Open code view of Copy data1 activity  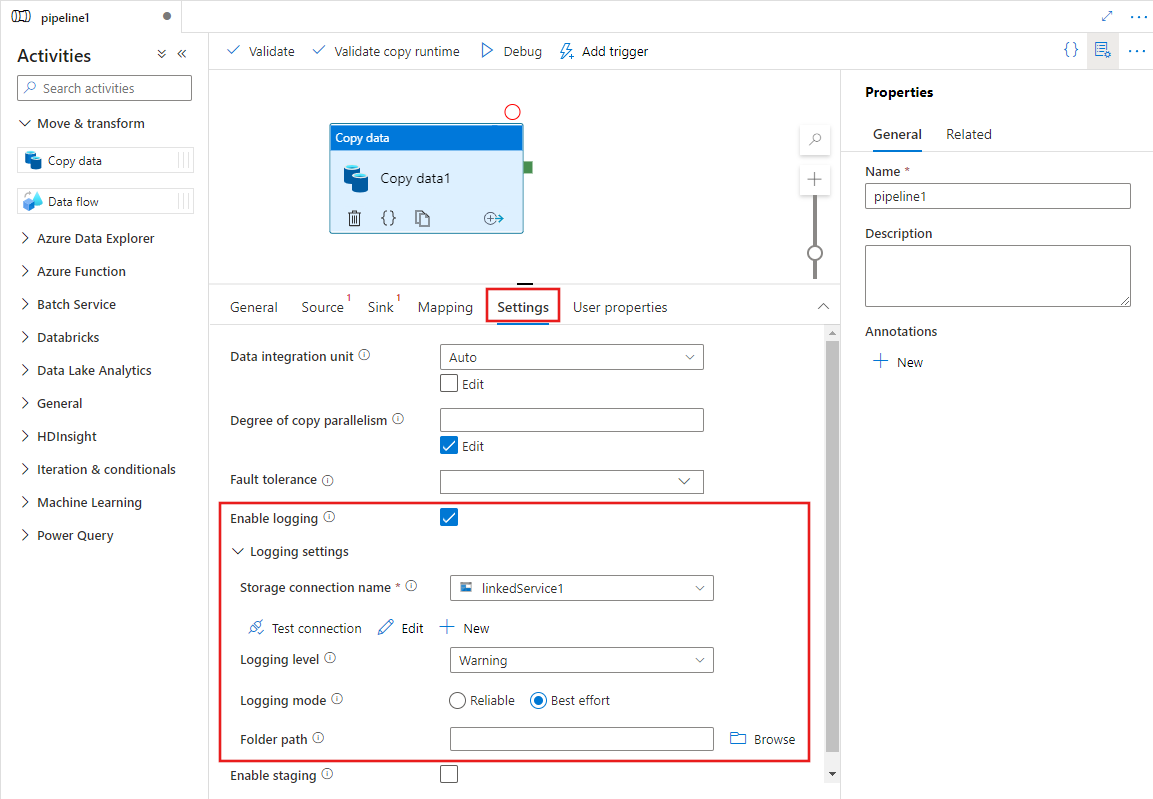[x=388, y=217]
